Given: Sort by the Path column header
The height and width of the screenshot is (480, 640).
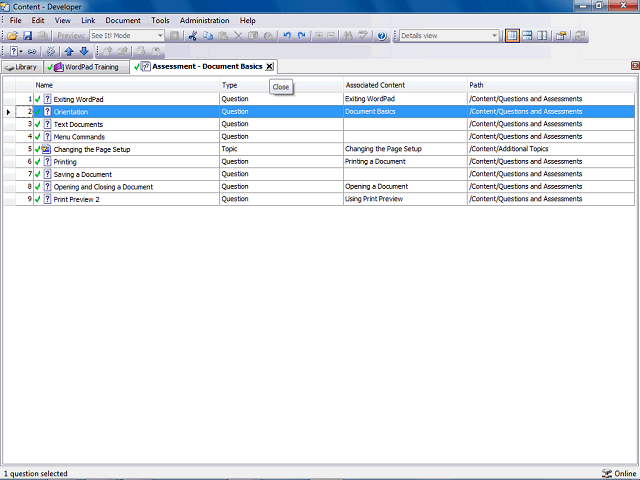Looking at the screenshot, I should [551, 85].
